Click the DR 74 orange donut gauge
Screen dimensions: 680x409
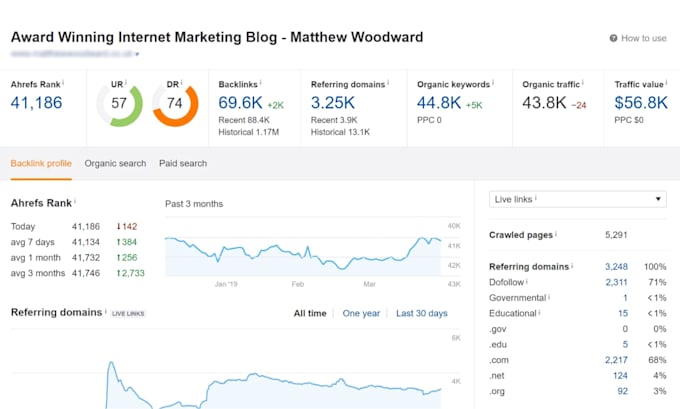pyautogui.click(x=175, y=104)
